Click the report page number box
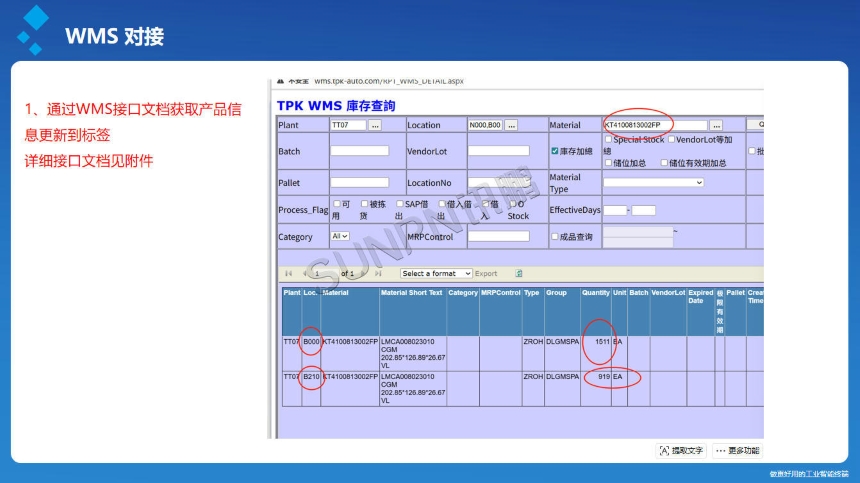Screen dimensions: 860x483 coord(324,273)
